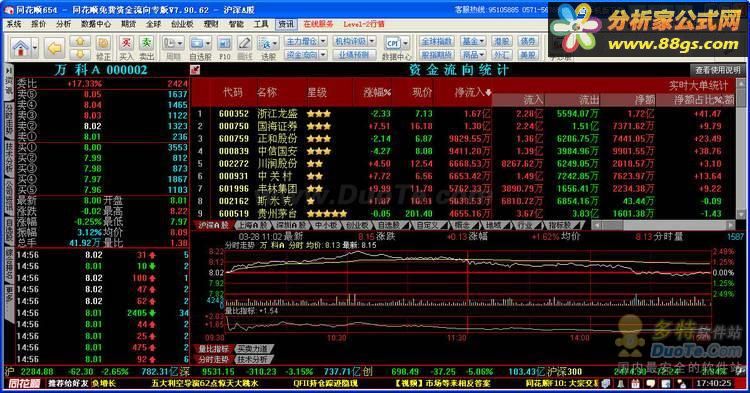
Task: Click the 全球指数 button
Action: tap(437, 42)
